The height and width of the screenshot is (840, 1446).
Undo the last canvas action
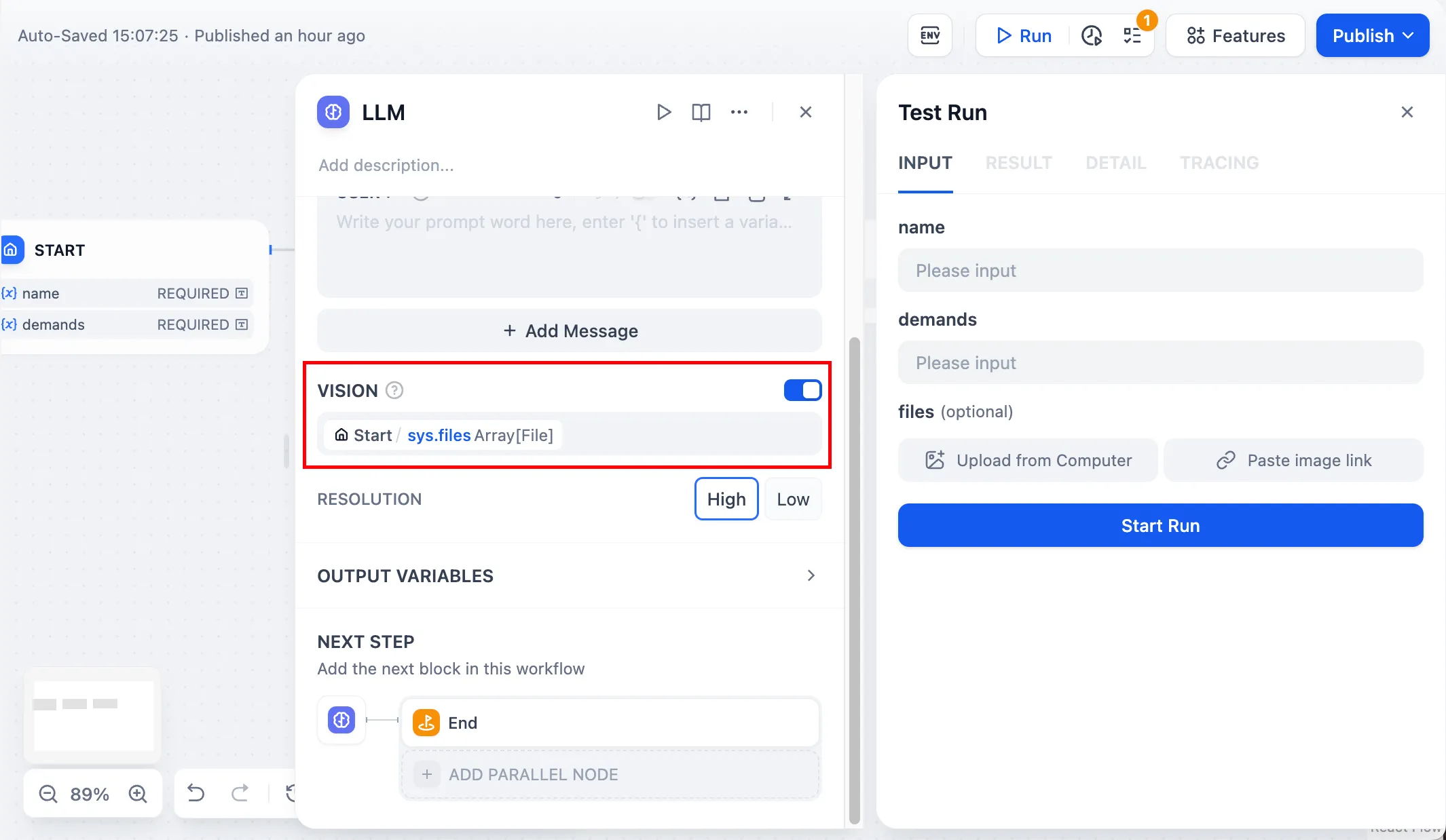pyautogui.click(x=196, y=793)
